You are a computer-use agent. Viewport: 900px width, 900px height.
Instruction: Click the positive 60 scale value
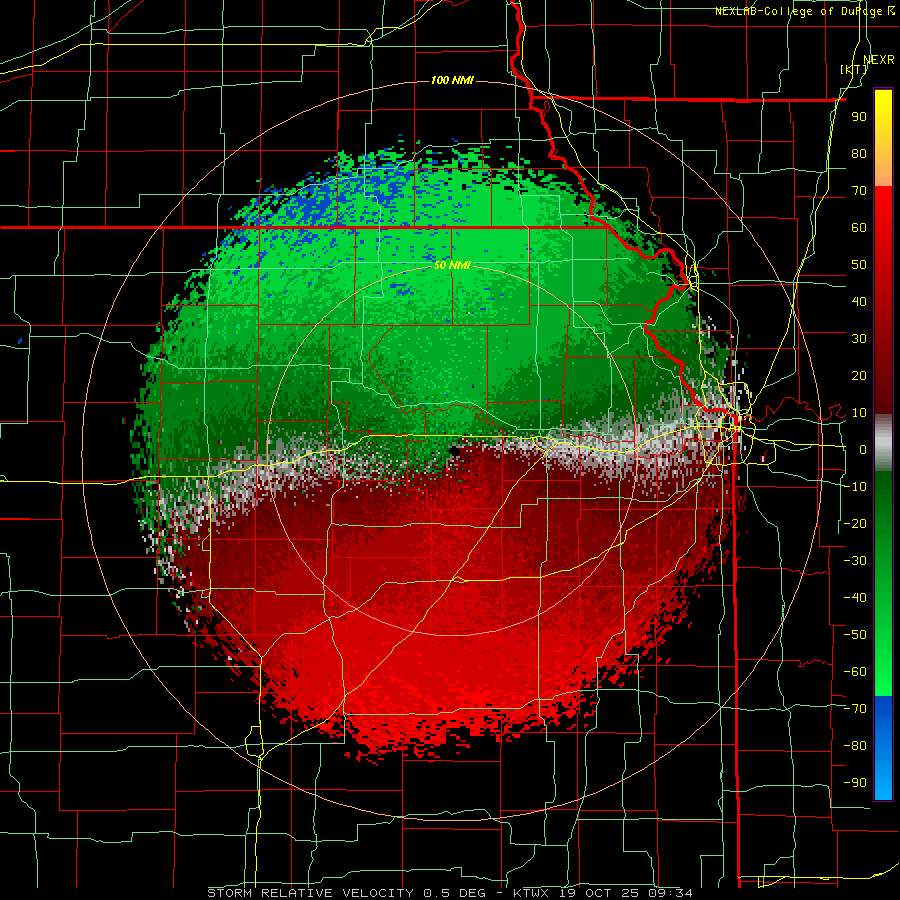point(859,227)
